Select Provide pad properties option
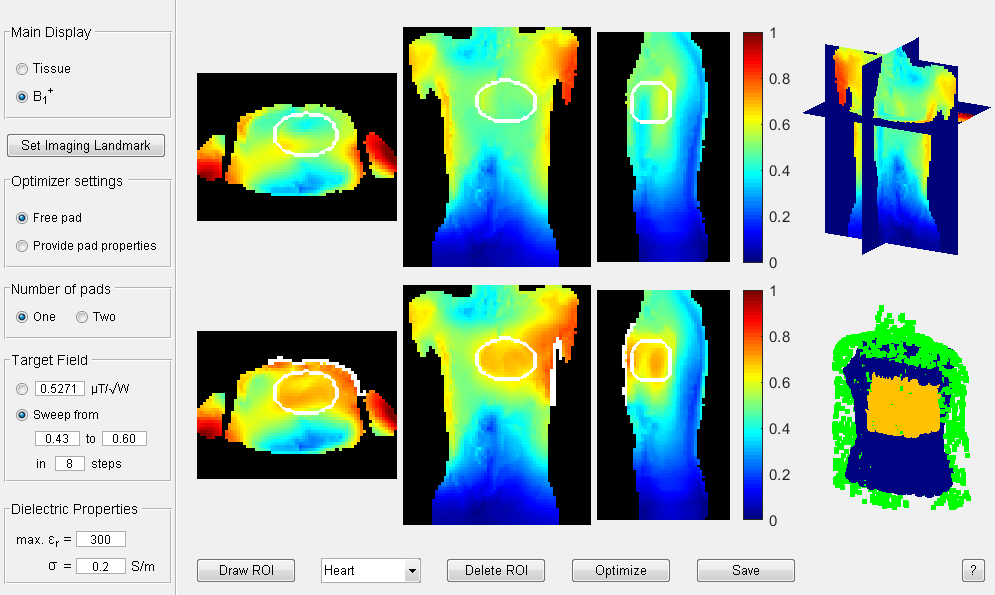Image resolution: width=995 pixels, height=595 pixels. click(x=22, y=246)
